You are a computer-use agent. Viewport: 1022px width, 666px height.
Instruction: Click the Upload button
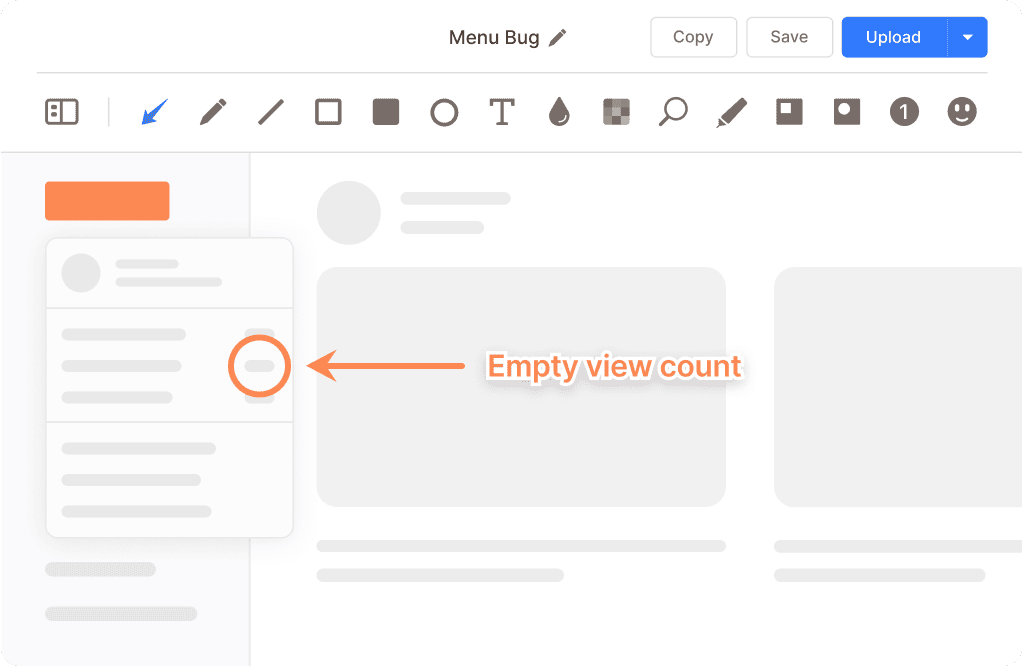(x=893, y=38)
